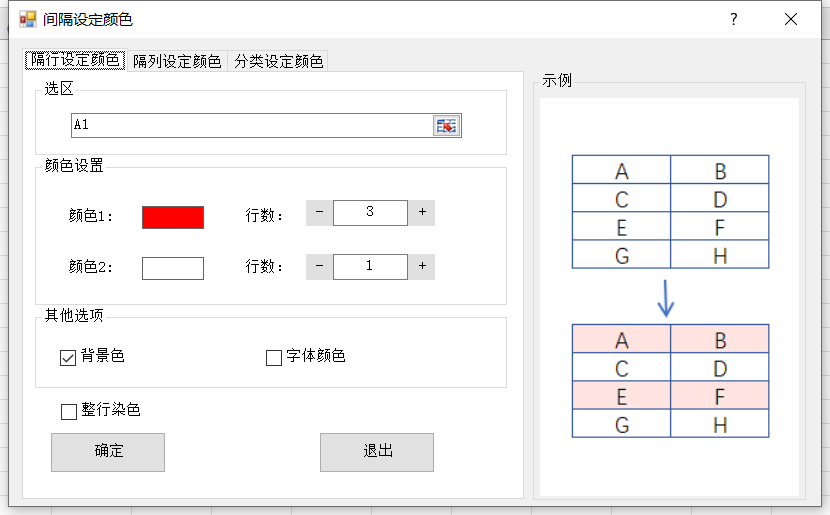This screenshot has width=830, height=515.
Task: Pick the red 颜色1 swatch
Action: coord(173,217)
